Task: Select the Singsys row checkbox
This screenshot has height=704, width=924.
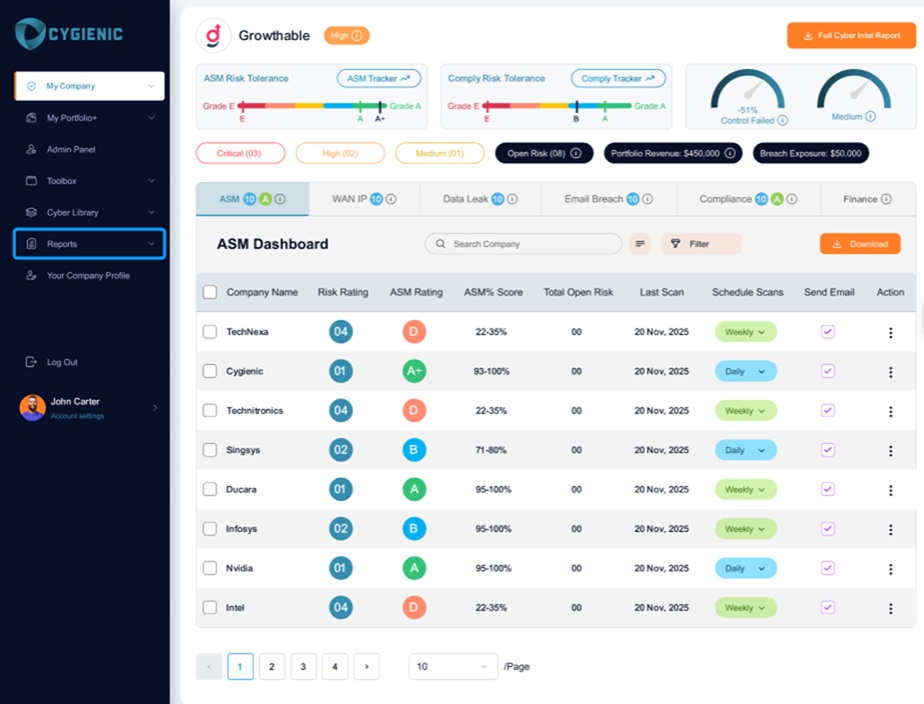Action: [x=210, y=450]
